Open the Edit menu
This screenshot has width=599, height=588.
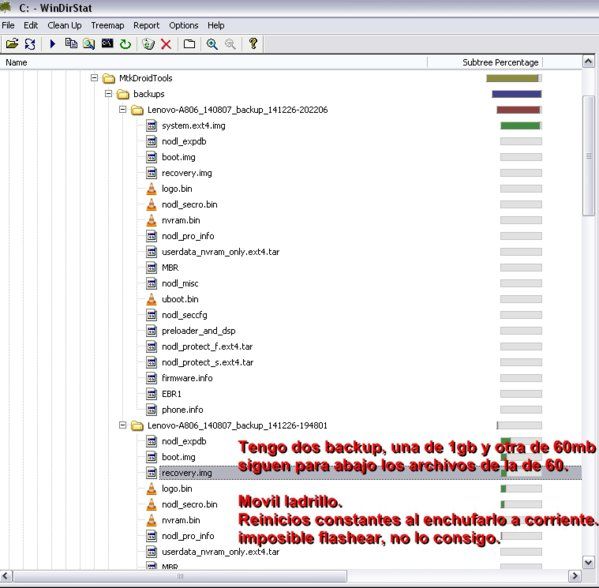pyautogui.click(x=31, y=26)
